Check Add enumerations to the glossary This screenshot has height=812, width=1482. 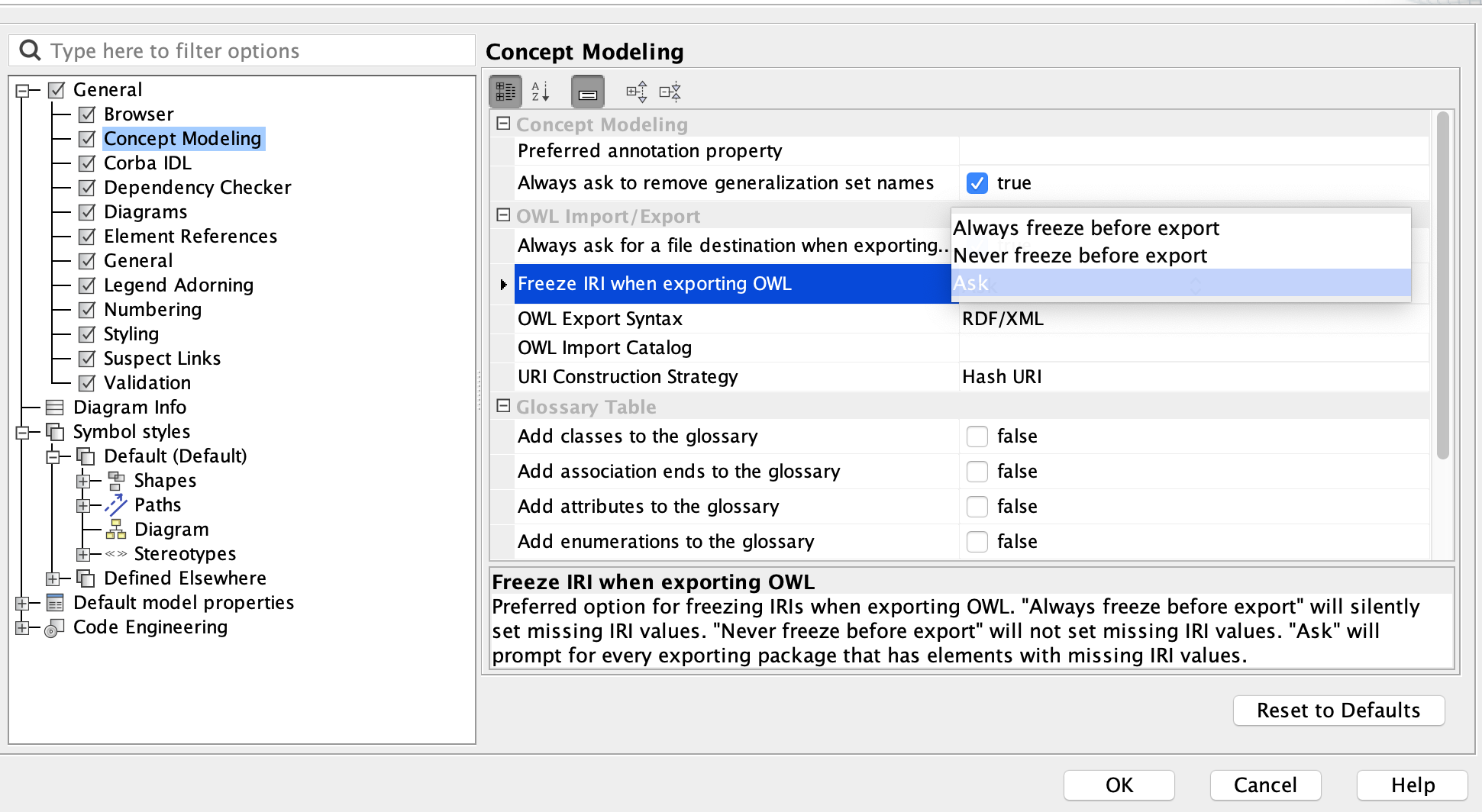click(977, 542)
